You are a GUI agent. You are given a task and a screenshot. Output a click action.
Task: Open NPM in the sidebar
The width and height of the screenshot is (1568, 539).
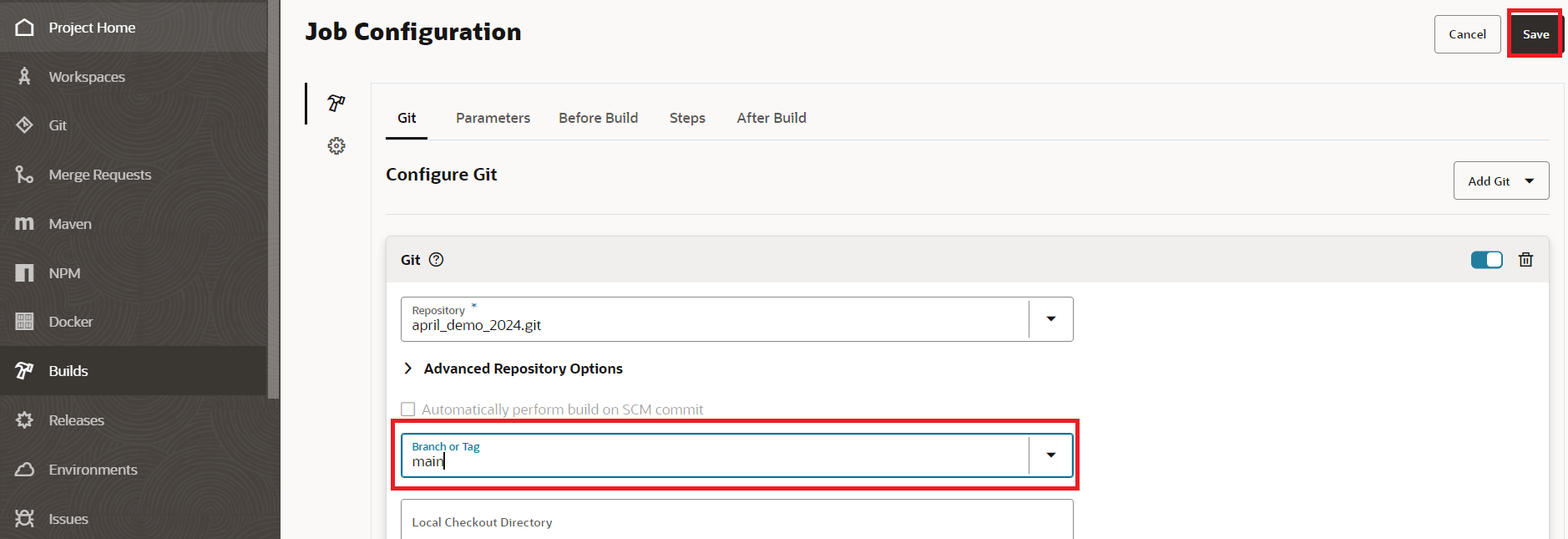click(64, 273)
